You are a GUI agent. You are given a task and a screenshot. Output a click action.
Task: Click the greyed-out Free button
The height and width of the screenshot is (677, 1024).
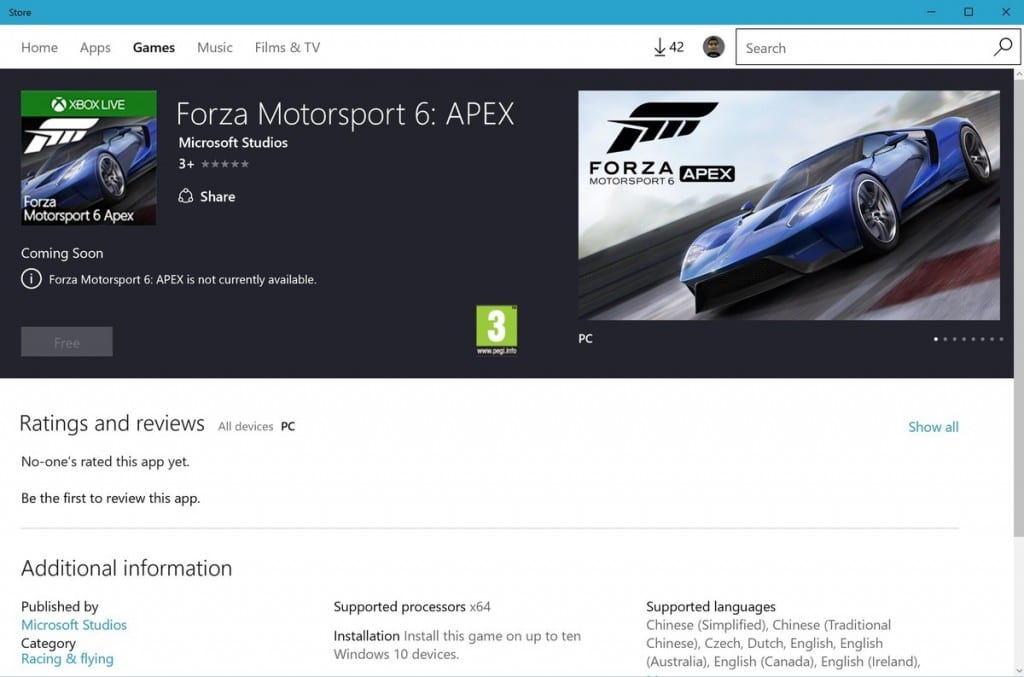(x=67, y=341)
